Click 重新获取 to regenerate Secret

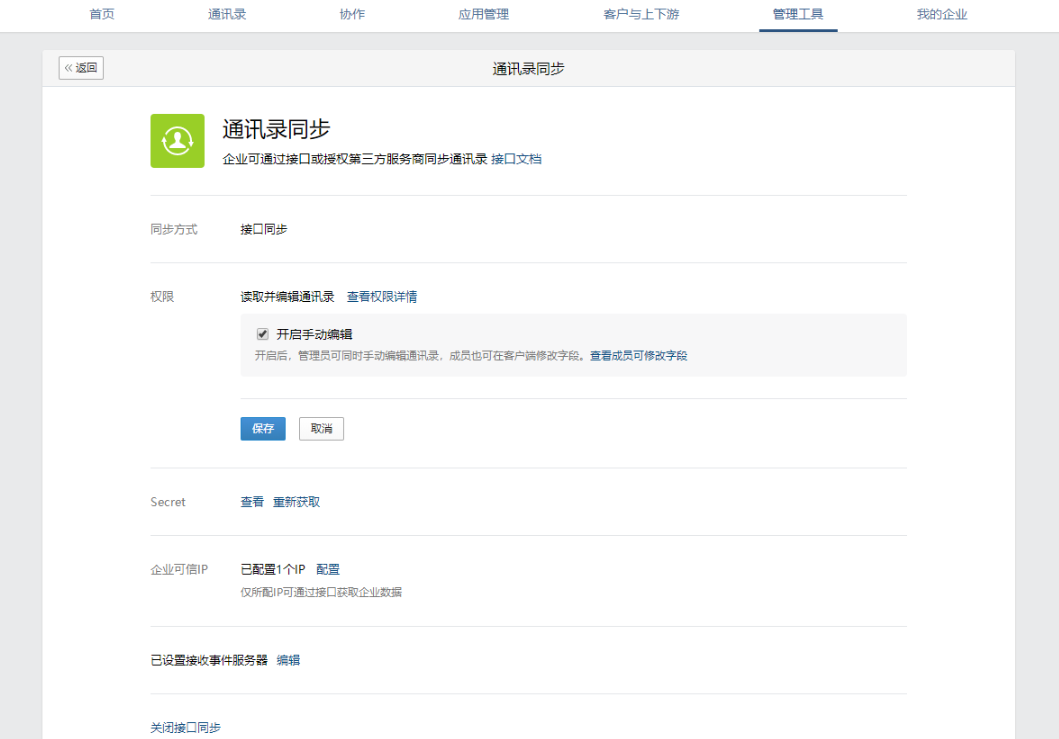pos(297,502)
